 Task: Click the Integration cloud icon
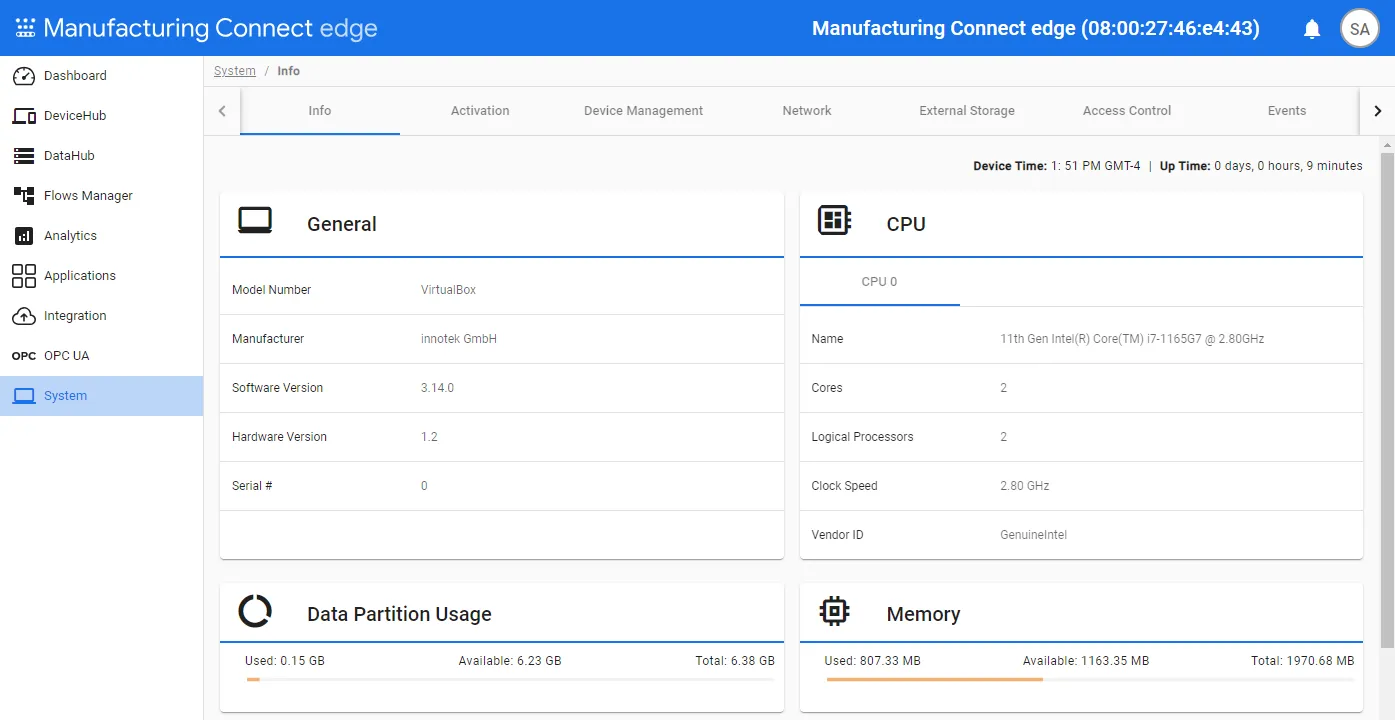coord(24,316)
